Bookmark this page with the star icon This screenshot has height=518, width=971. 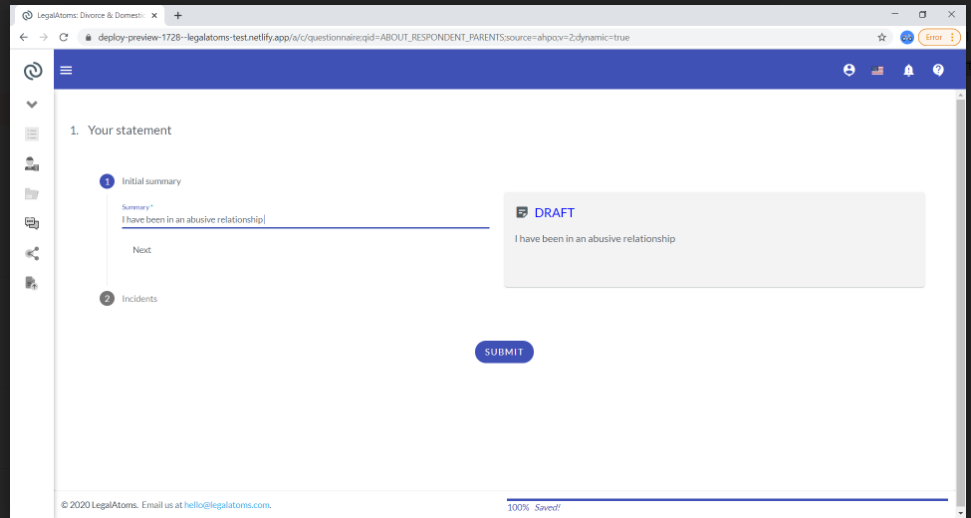(x=882, y=37)
